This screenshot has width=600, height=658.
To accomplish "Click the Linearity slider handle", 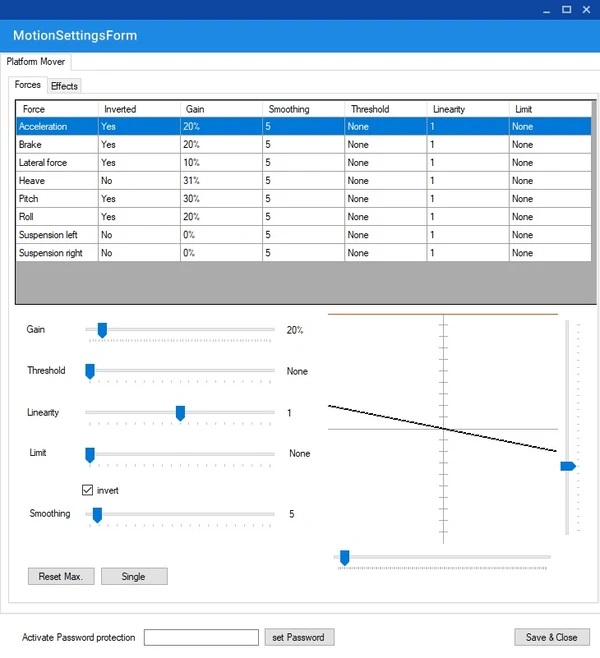I will tap(180, 413).
